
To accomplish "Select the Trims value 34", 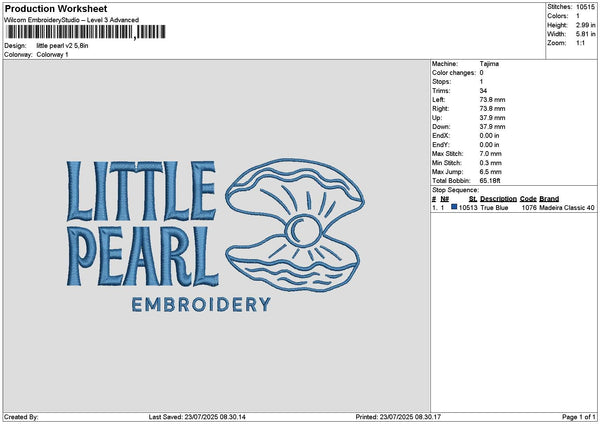I will coord(483,91).
